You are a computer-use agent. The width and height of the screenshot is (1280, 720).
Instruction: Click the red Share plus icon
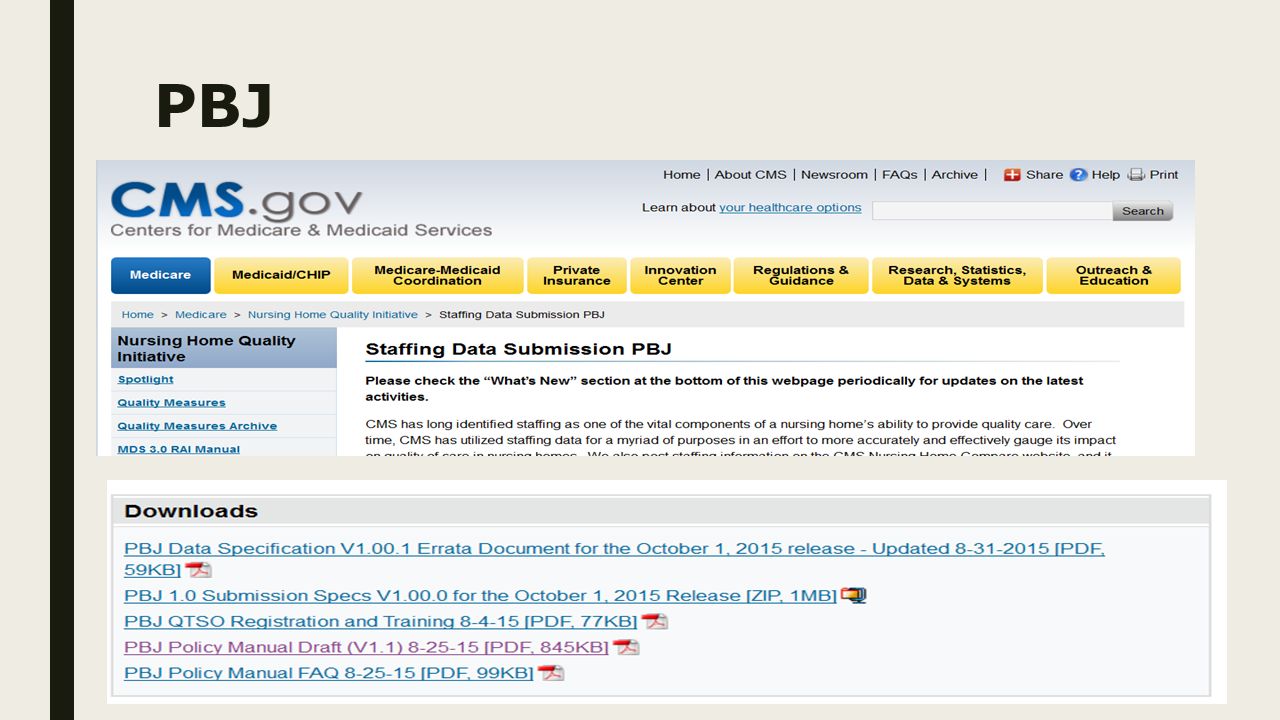point(1012,174)
